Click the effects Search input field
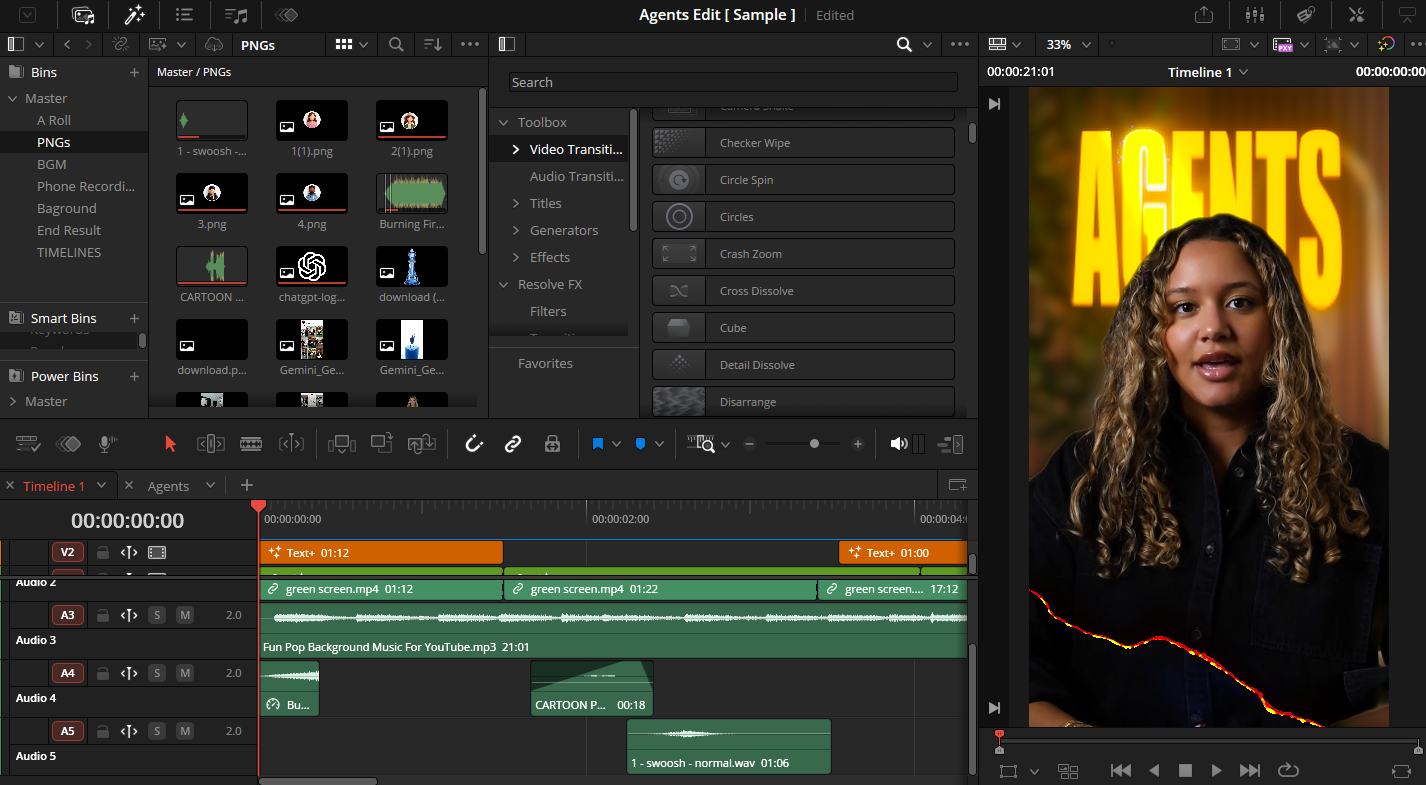Screen dimensions: 1426x785 click(x=733, y=82)
